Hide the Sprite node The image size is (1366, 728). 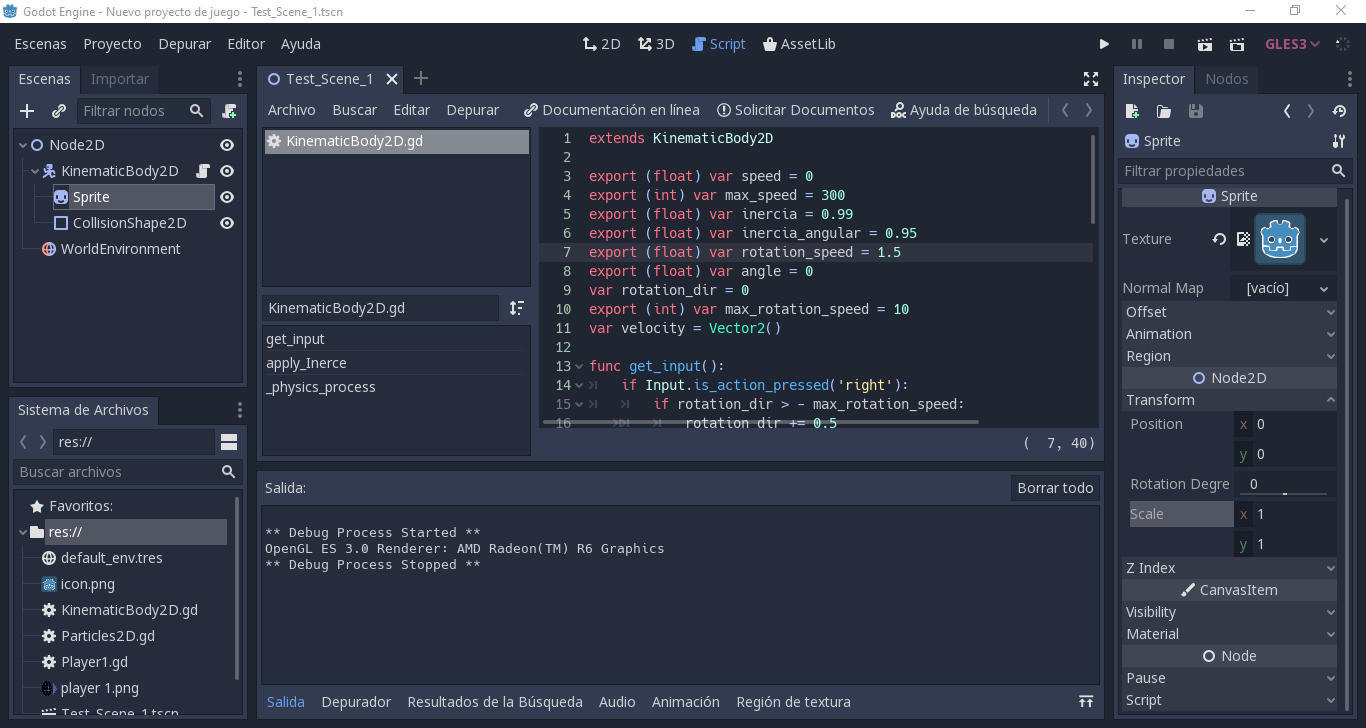point(227,197)
